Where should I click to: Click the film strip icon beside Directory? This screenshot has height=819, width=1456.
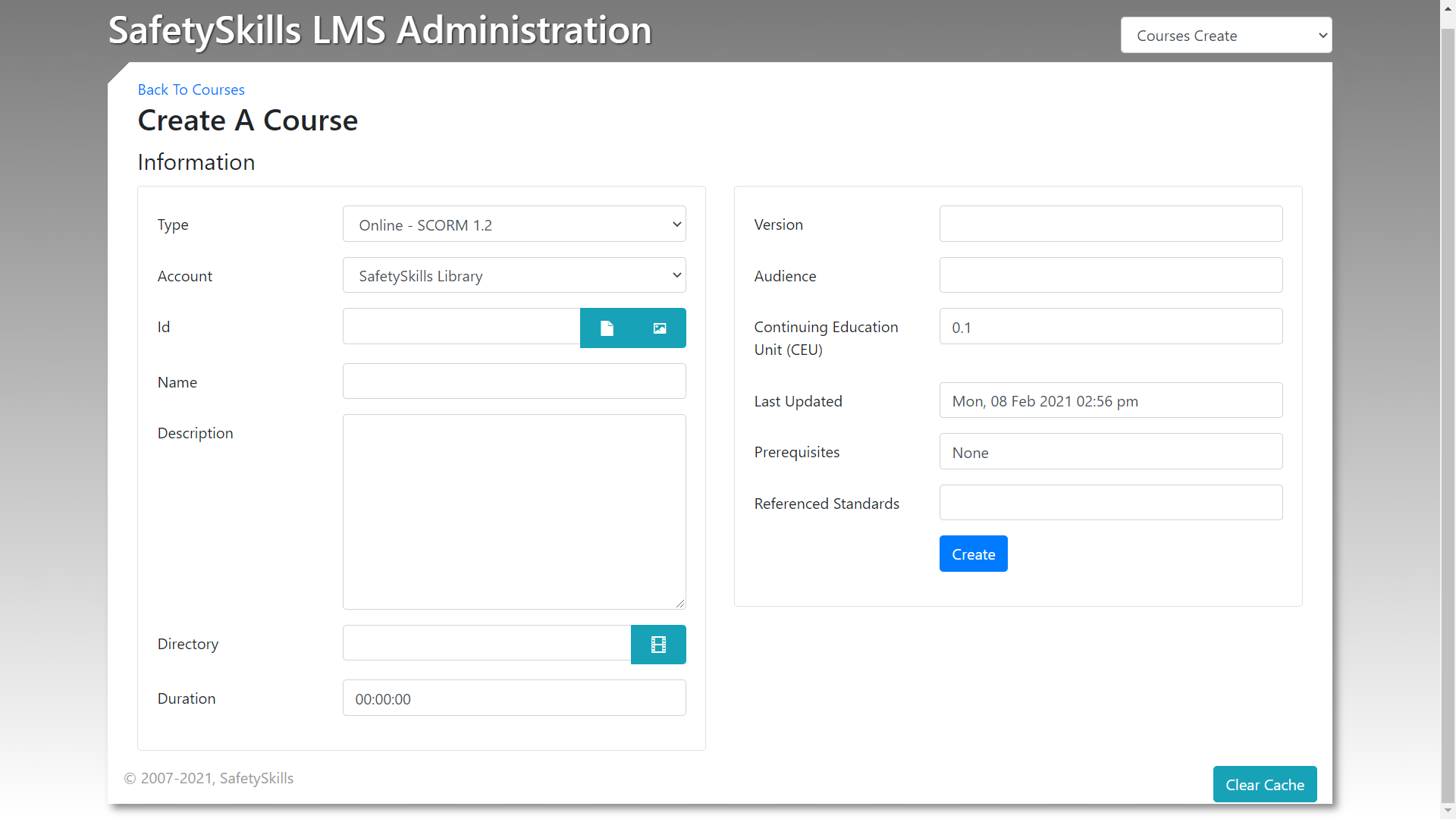[658, 645]
